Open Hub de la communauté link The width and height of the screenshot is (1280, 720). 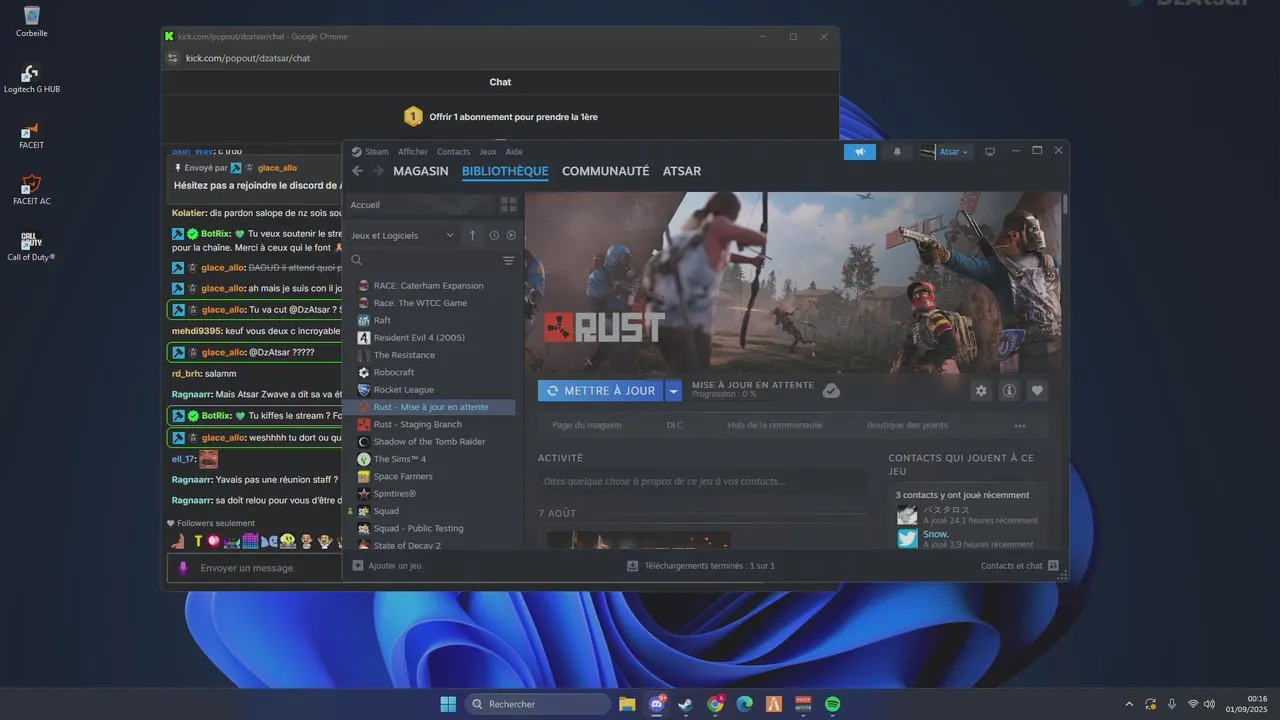(775, 425)
